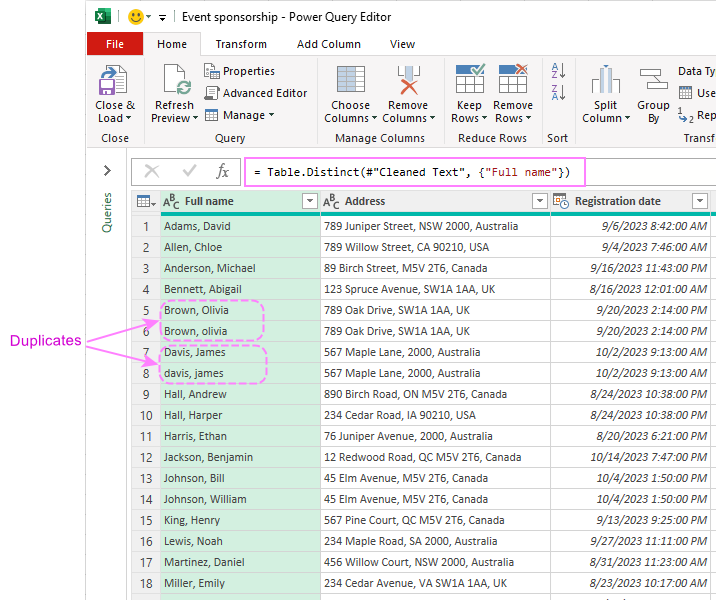Open query Properties
Viewport: 716px width, 600px height.
click(x=239, y=71)
